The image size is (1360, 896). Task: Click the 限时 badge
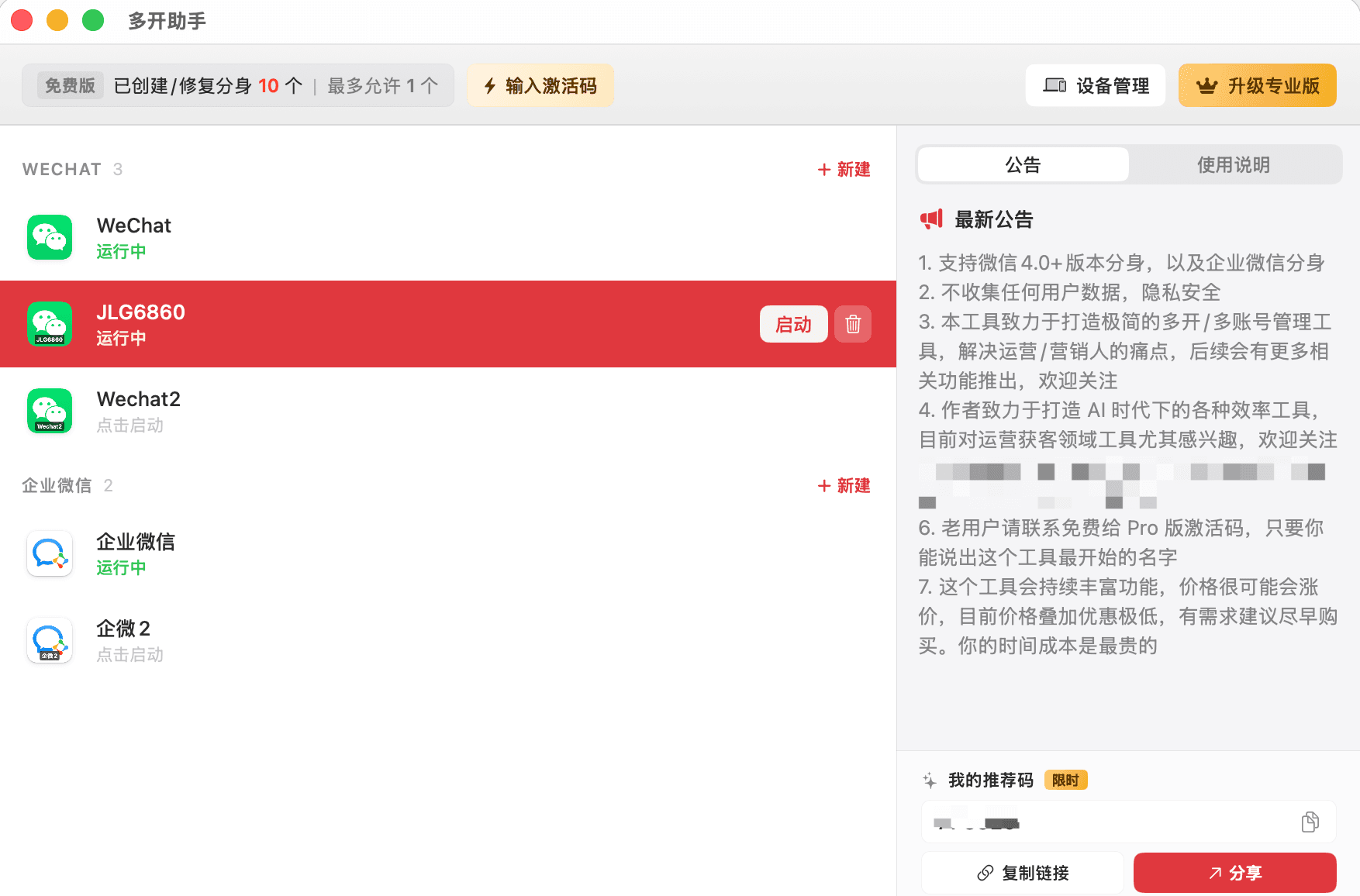[x=1065, y=780]
